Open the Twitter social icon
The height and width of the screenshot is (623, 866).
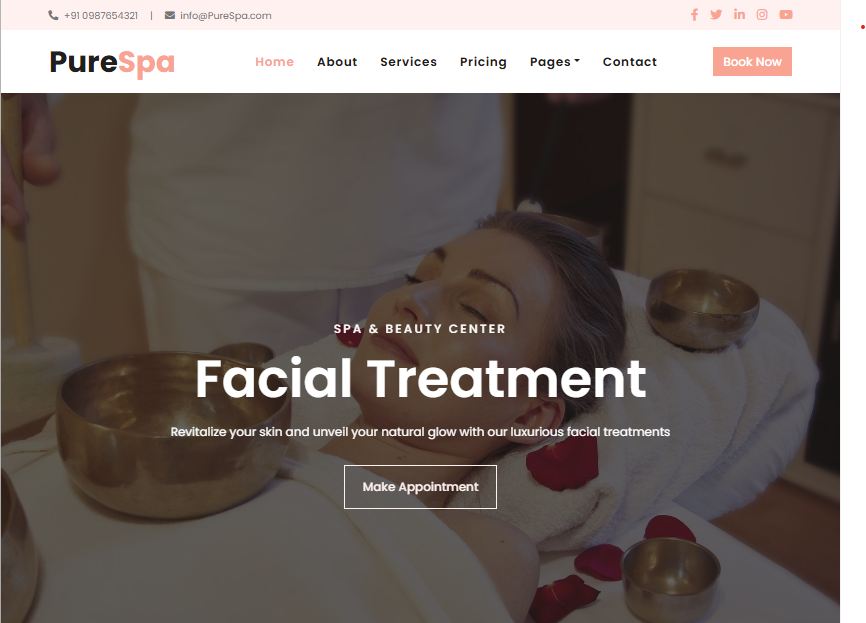pyautogui.click(x=716, y=15)
